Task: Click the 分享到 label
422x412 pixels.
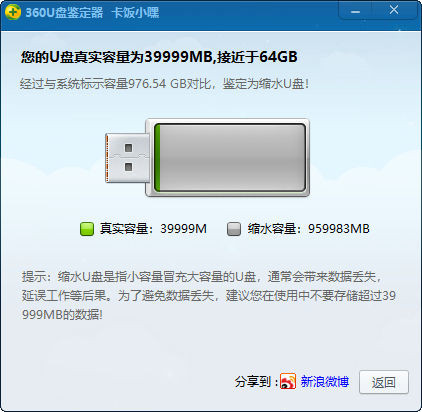Action: [256, 382]
